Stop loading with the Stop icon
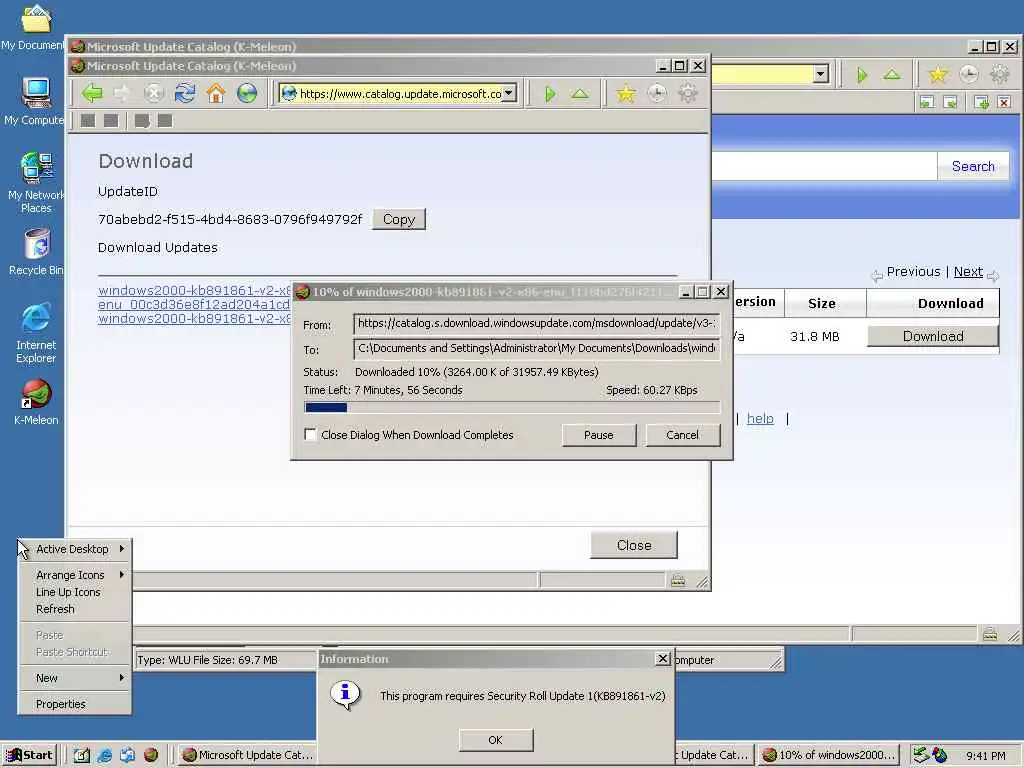Screen dimensions: 1024x768 (153, 93)
